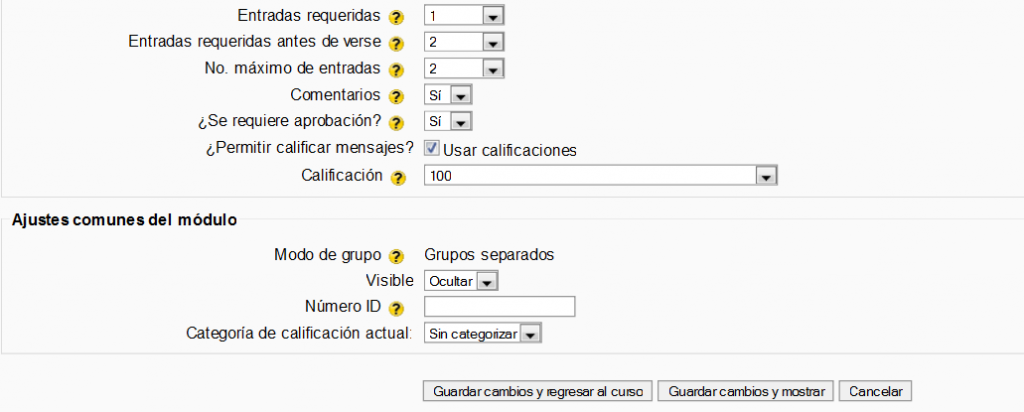Open help icon beside Número ID
Image resolution: width=1024 pixels, height=412 pixels.
[x=397, y=309]
